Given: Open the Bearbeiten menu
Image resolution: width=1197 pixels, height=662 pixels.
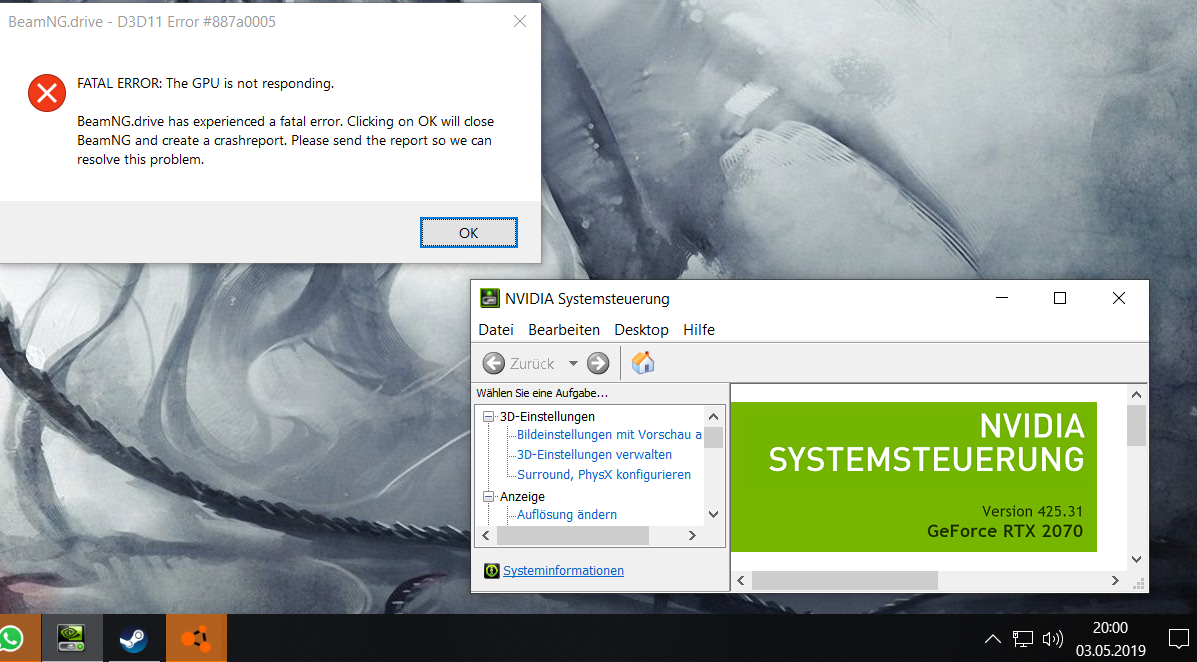Looking at the screenshot, I should (564, 330).
